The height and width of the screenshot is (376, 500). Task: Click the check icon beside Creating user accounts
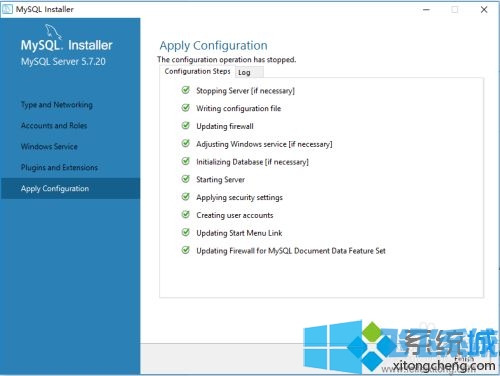[x=186, y=215]
